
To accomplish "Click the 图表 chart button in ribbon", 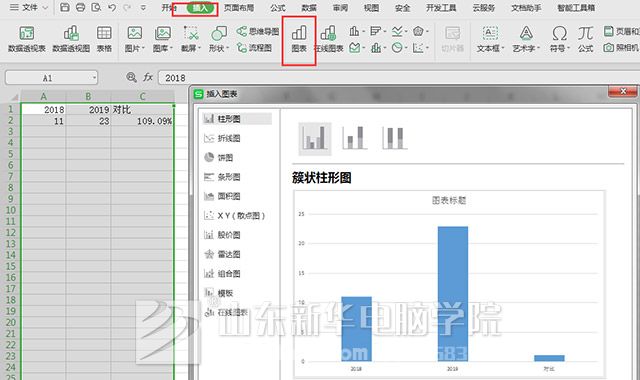I will (x=299, y=39).
